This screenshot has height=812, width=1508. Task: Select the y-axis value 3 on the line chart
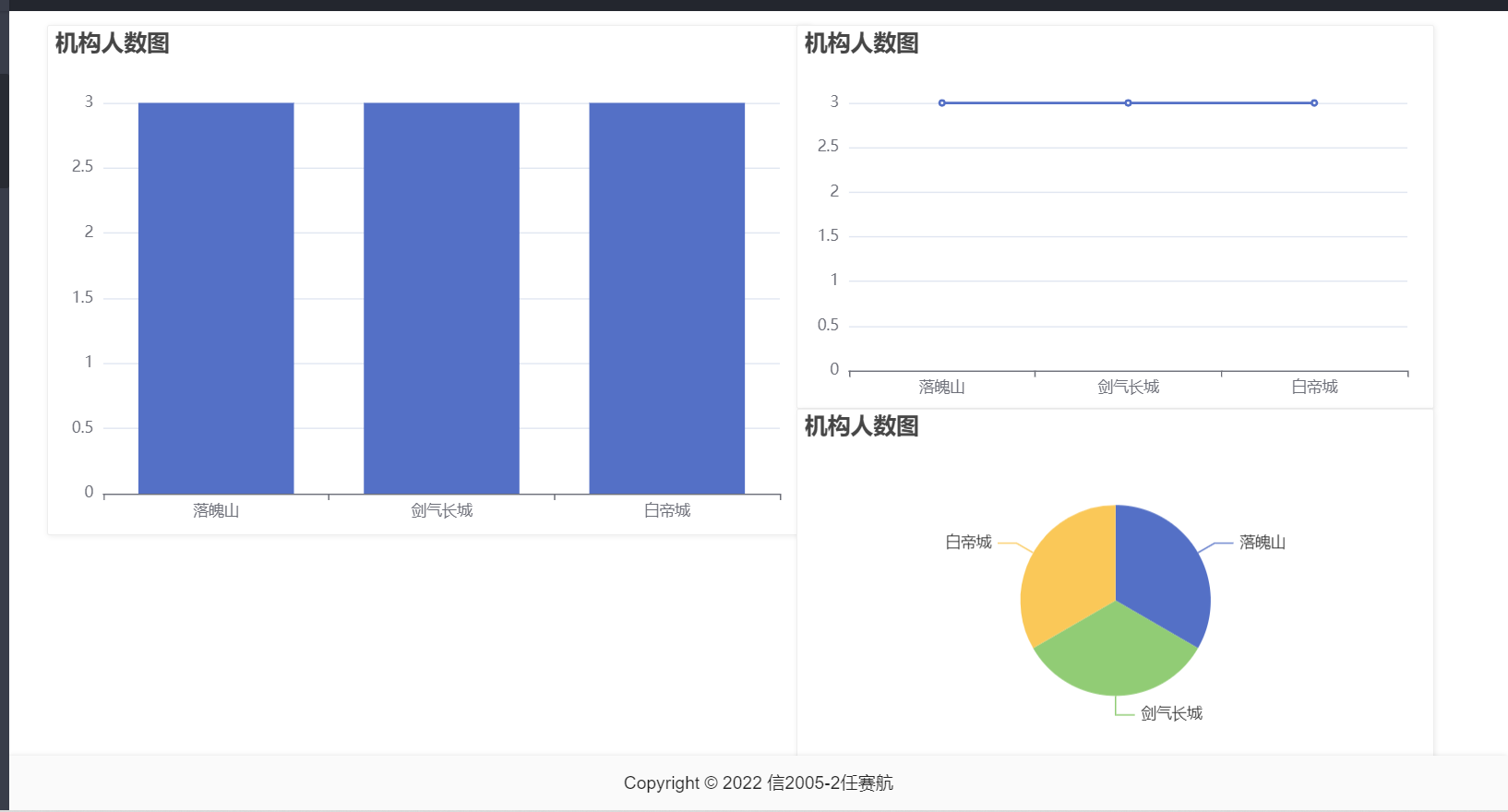tap(834, 101)
